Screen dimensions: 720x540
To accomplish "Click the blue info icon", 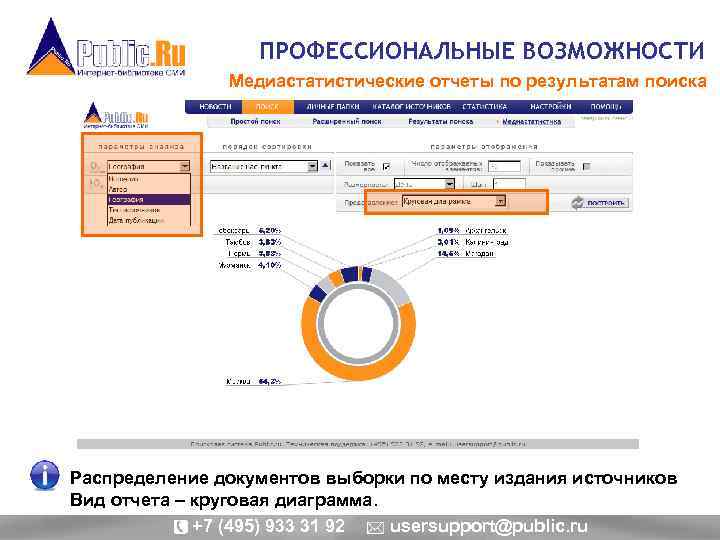I will pos(45,475).
